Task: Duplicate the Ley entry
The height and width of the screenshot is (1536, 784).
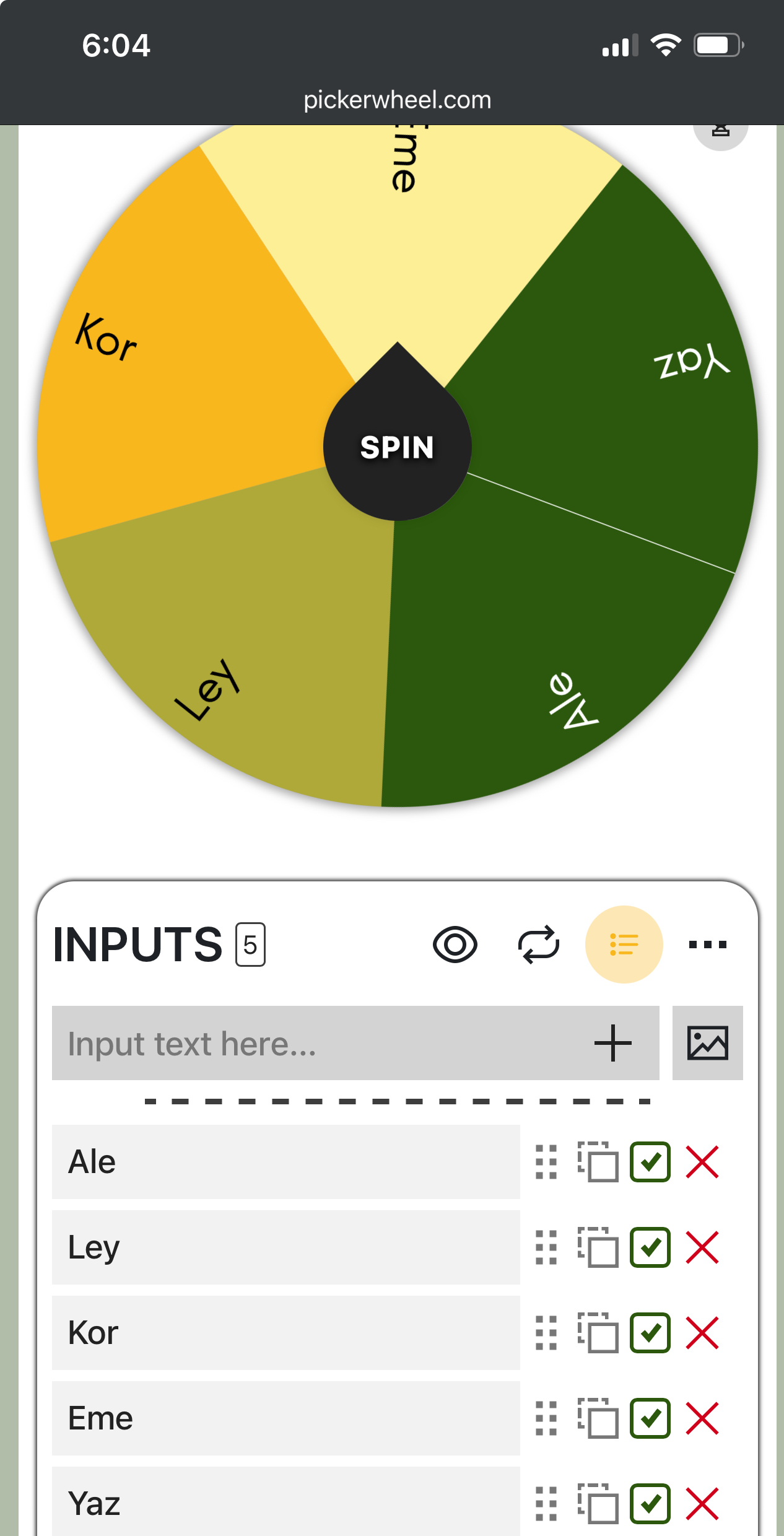Action: [598, 1247]
